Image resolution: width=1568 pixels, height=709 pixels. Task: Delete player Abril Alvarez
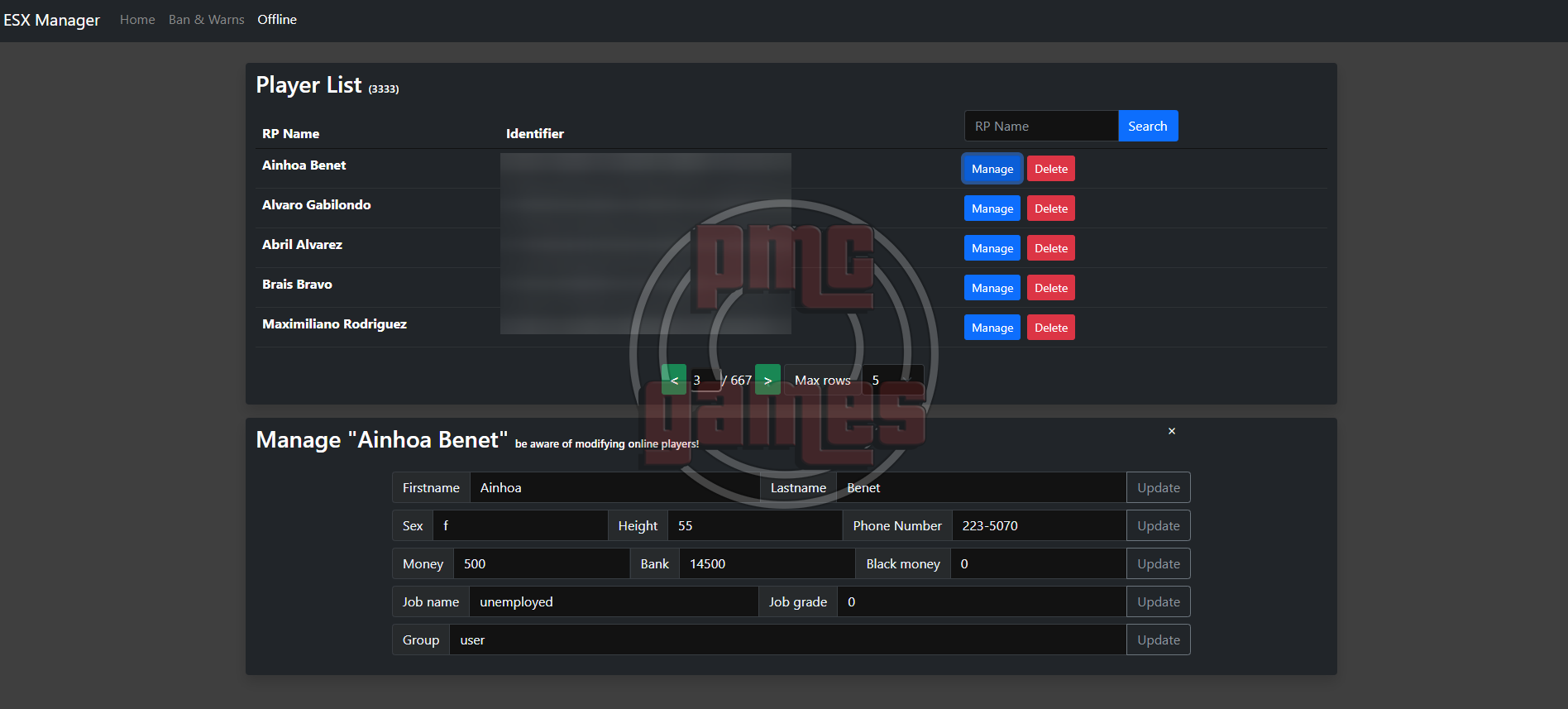point(1051,248)
